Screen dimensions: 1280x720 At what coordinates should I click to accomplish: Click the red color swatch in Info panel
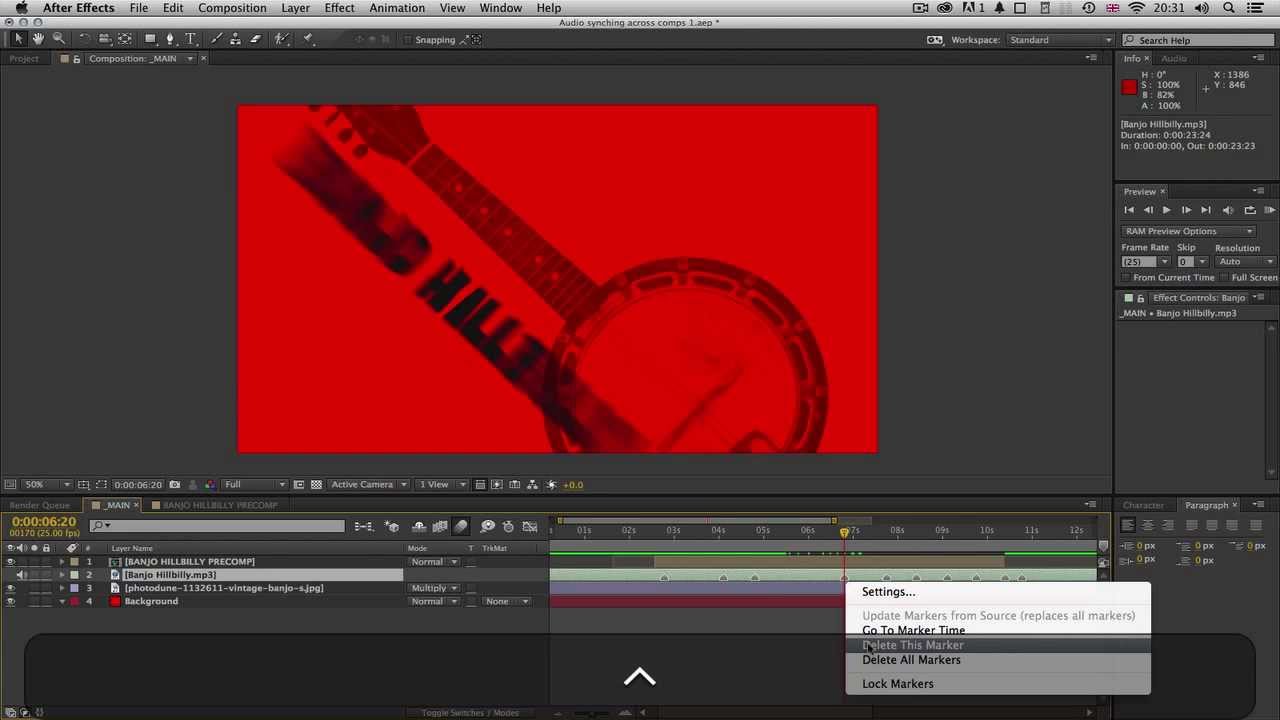pos(1129,87)
